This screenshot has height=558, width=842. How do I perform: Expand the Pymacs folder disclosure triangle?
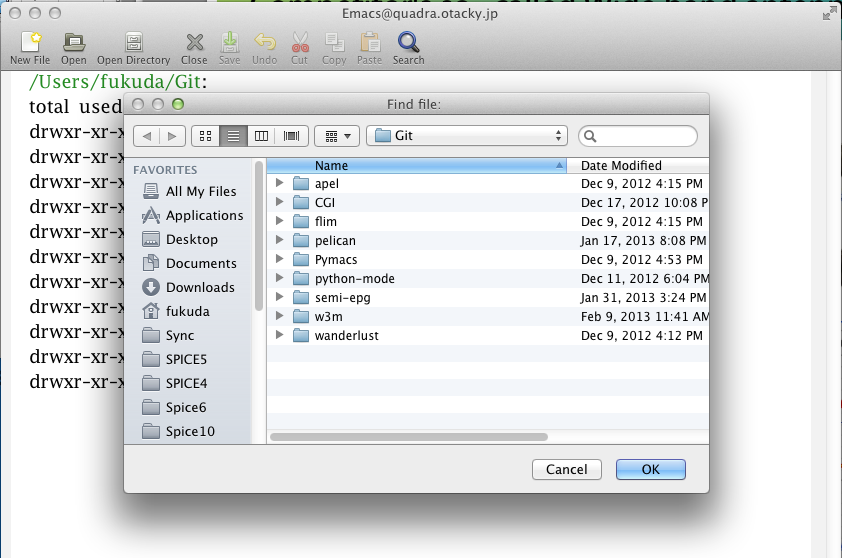279,259
